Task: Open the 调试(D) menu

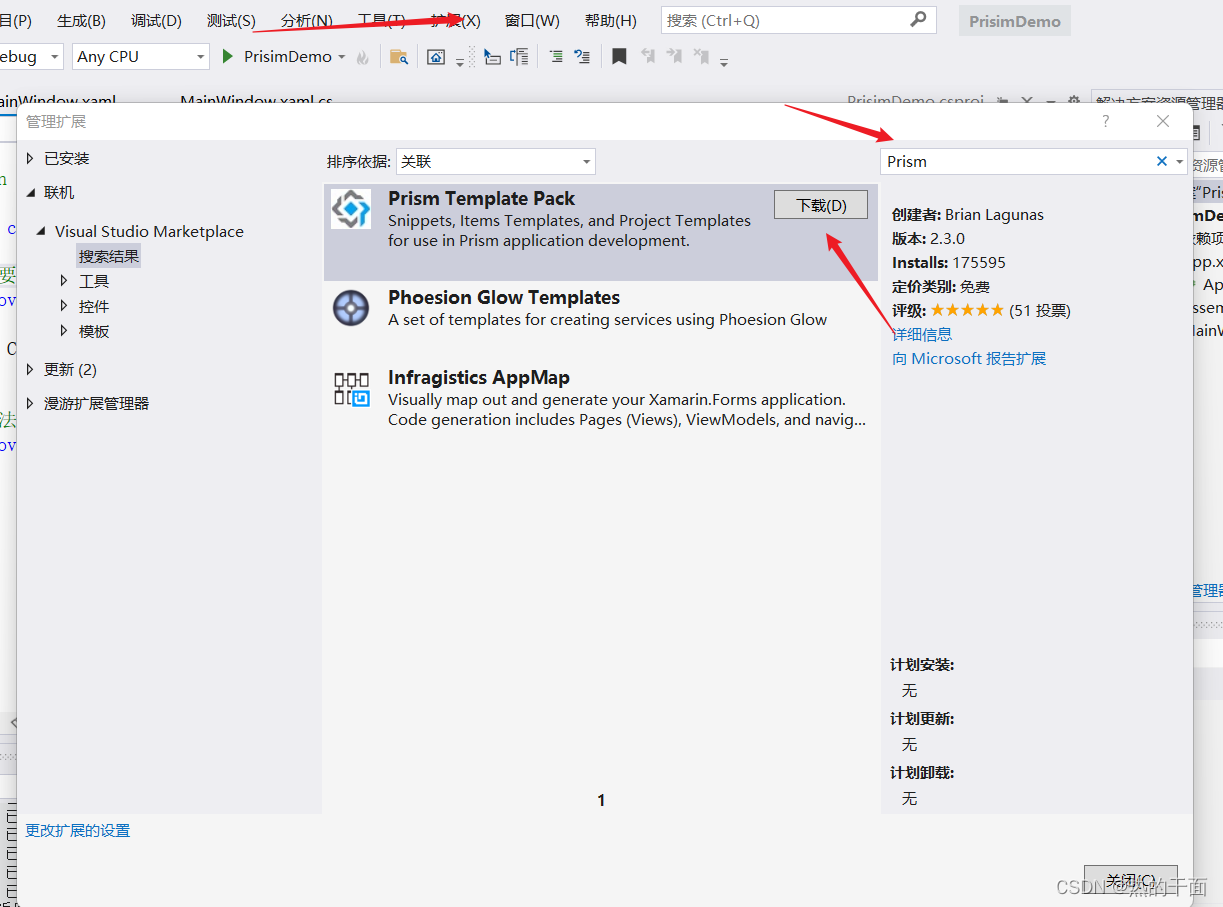Action: [x=156, y=20]
